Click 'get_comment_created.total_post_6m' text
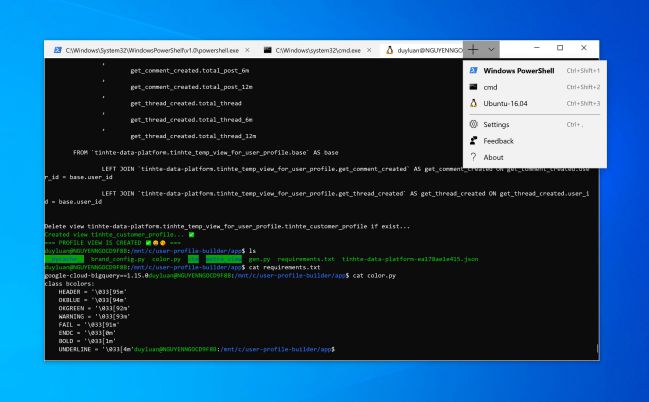 pyautogui.click(x=190, y=71)
